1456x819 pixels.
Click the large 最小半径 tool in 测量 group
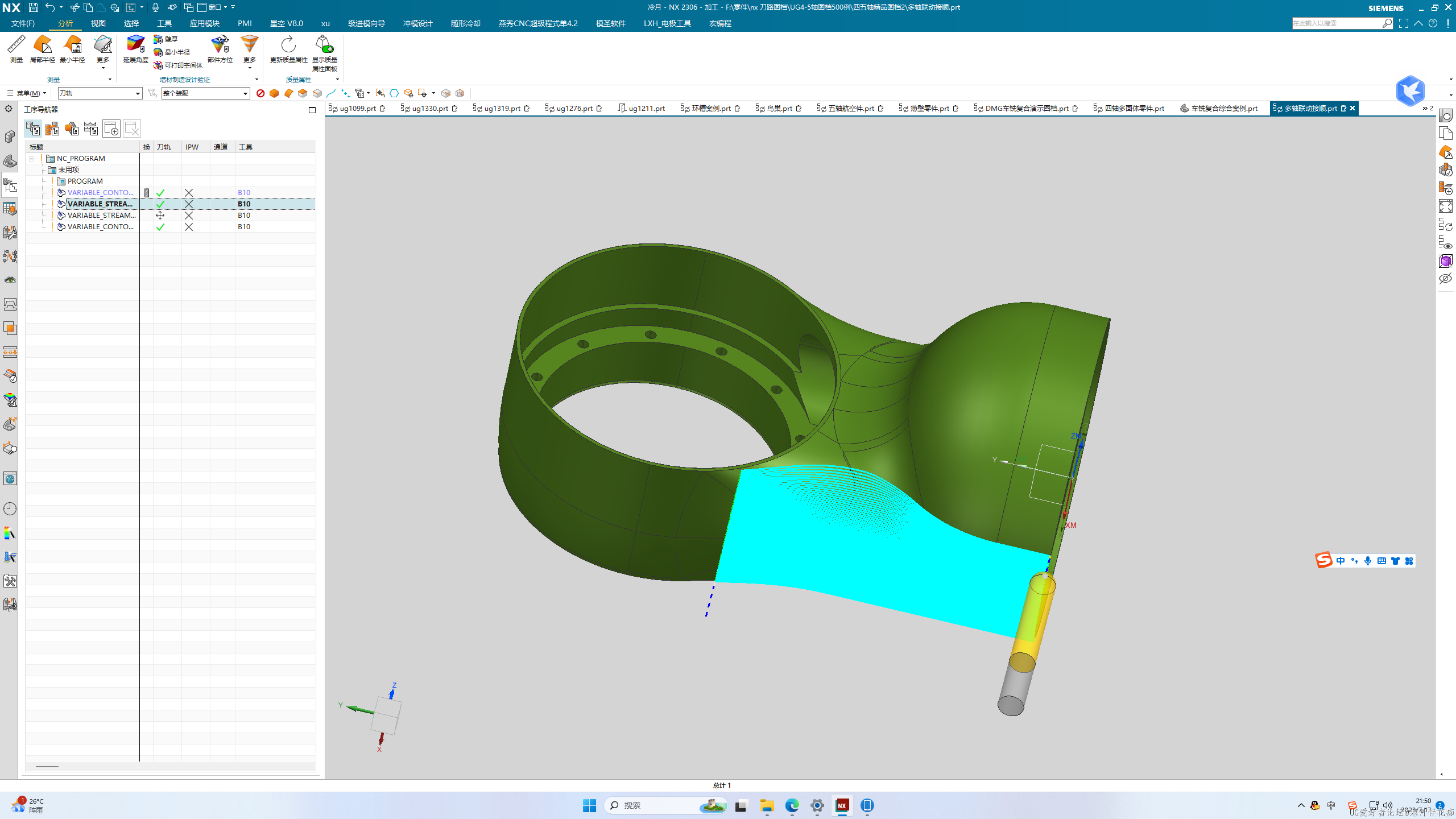click(72, 49)
